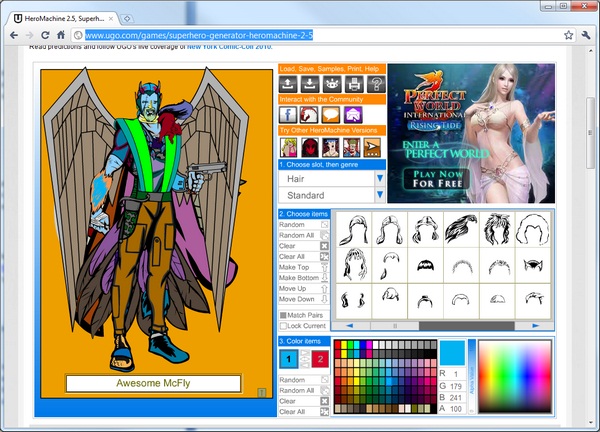Click color swap arrows between 1 and 2
Viewport: 600px width, 432px height.
tap(305, 359)
